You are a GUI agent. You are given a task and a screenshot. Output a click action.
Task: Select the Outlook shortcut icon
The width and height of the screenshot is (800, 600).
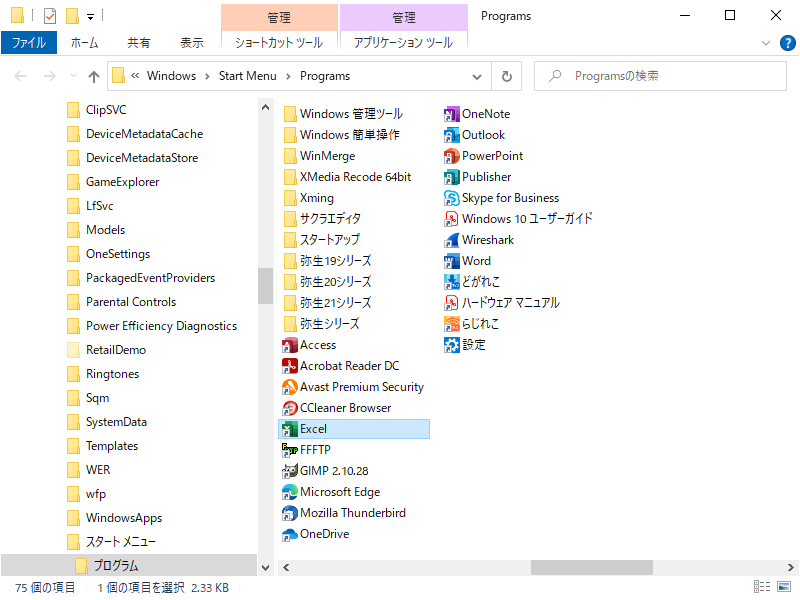click(x=452, y=135)
